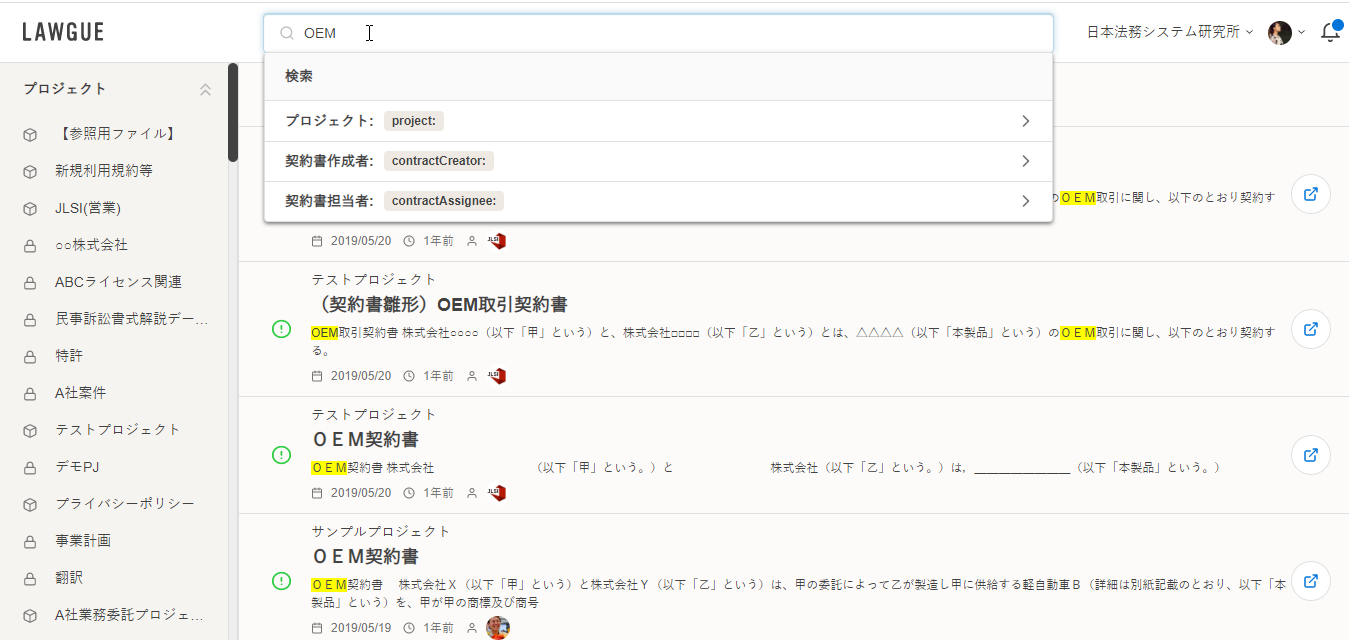
Task: Select the 契約書作成者 contractCreator: filter suggestion
Action: point(657,161)
